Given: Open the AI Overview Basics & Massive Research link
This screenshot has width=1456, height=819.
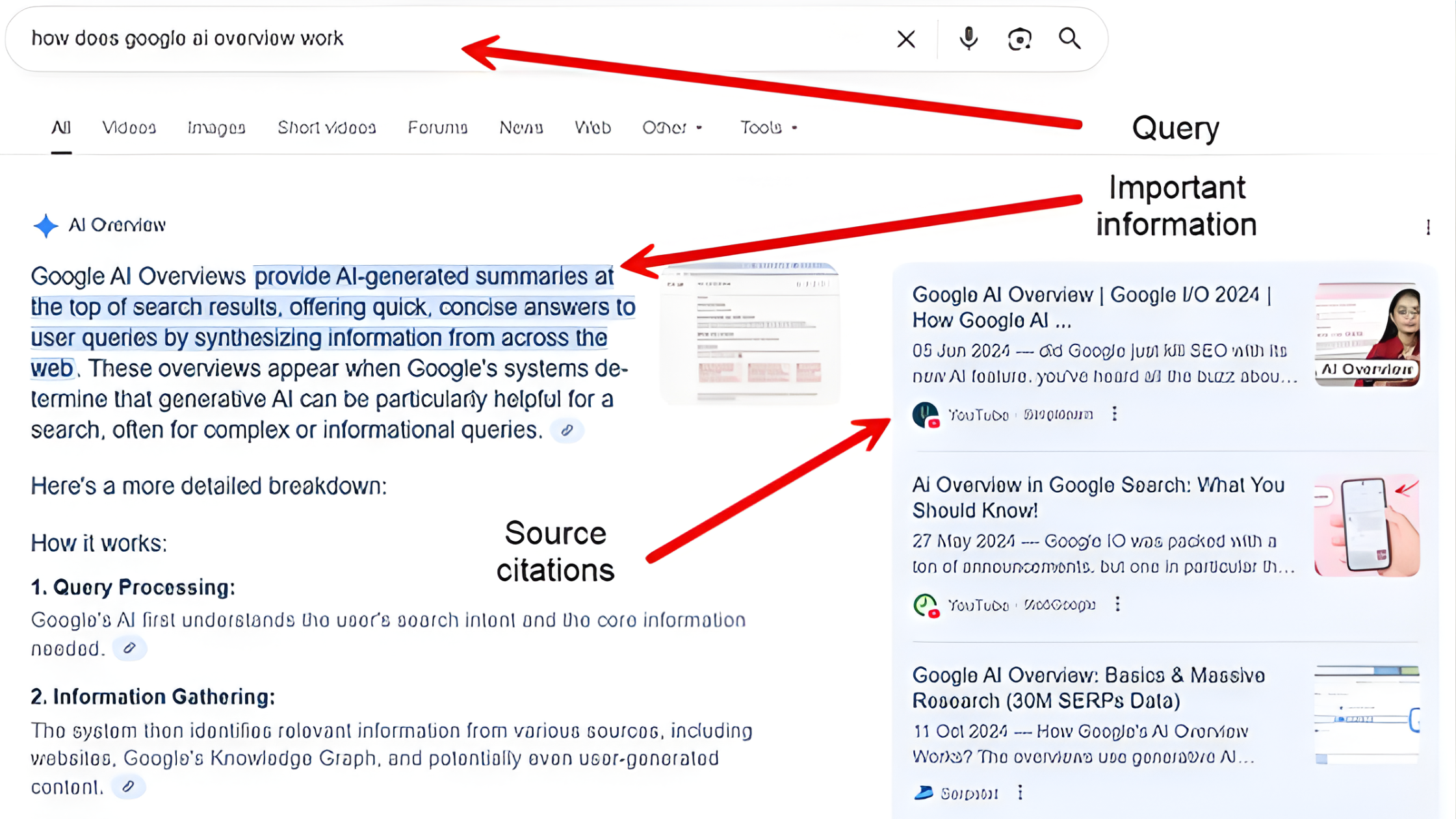Looking at the screenshot, I should [1088, 688].
